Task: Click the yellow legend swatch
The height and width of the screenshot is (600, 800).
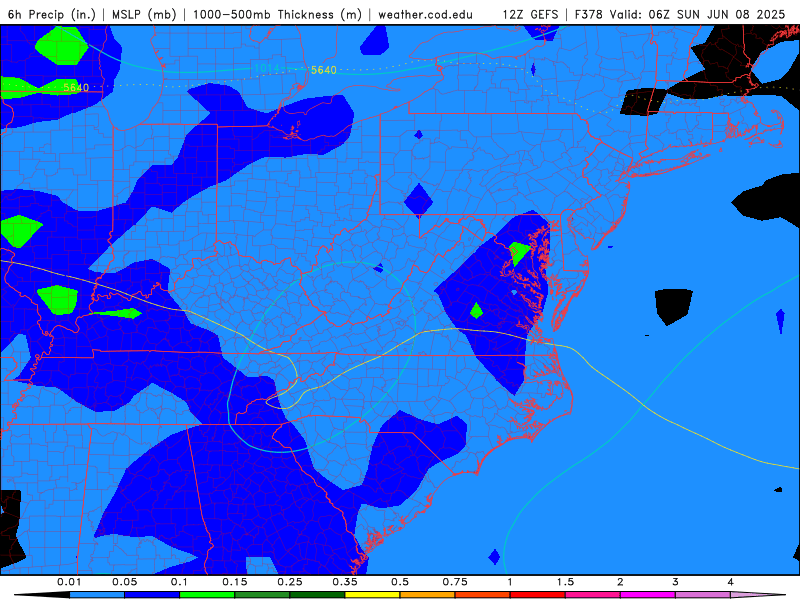Action: [372, 595]
